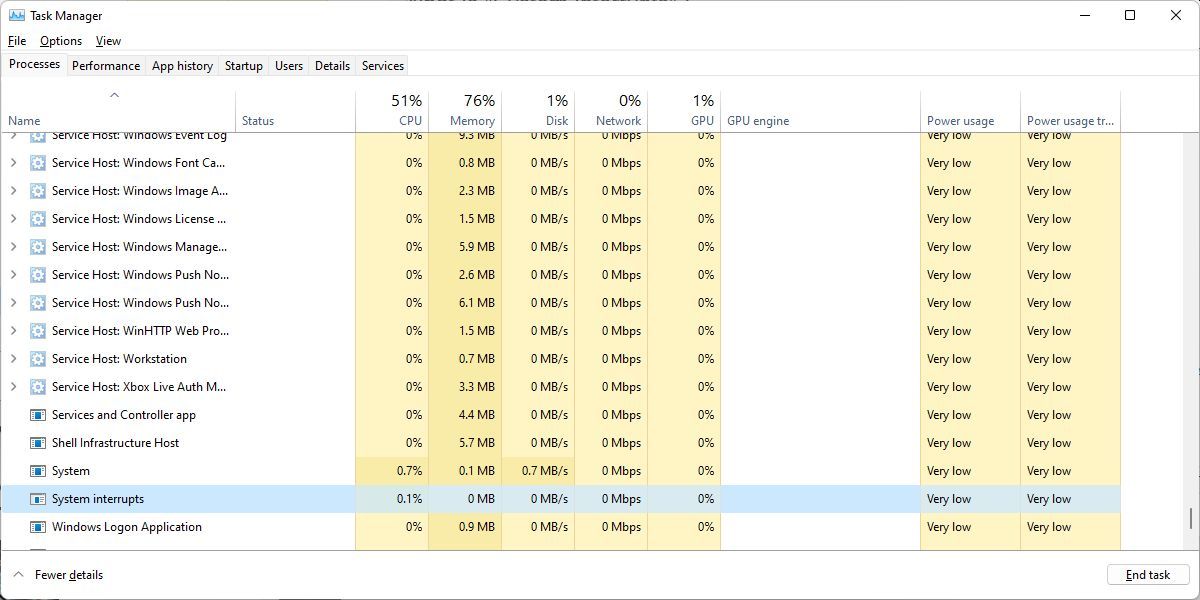Image resolution: width=1200 pixels, height=600 pixels.
Task: Click the Shell Infrastructure Host icon
Action: coord(38,443)
